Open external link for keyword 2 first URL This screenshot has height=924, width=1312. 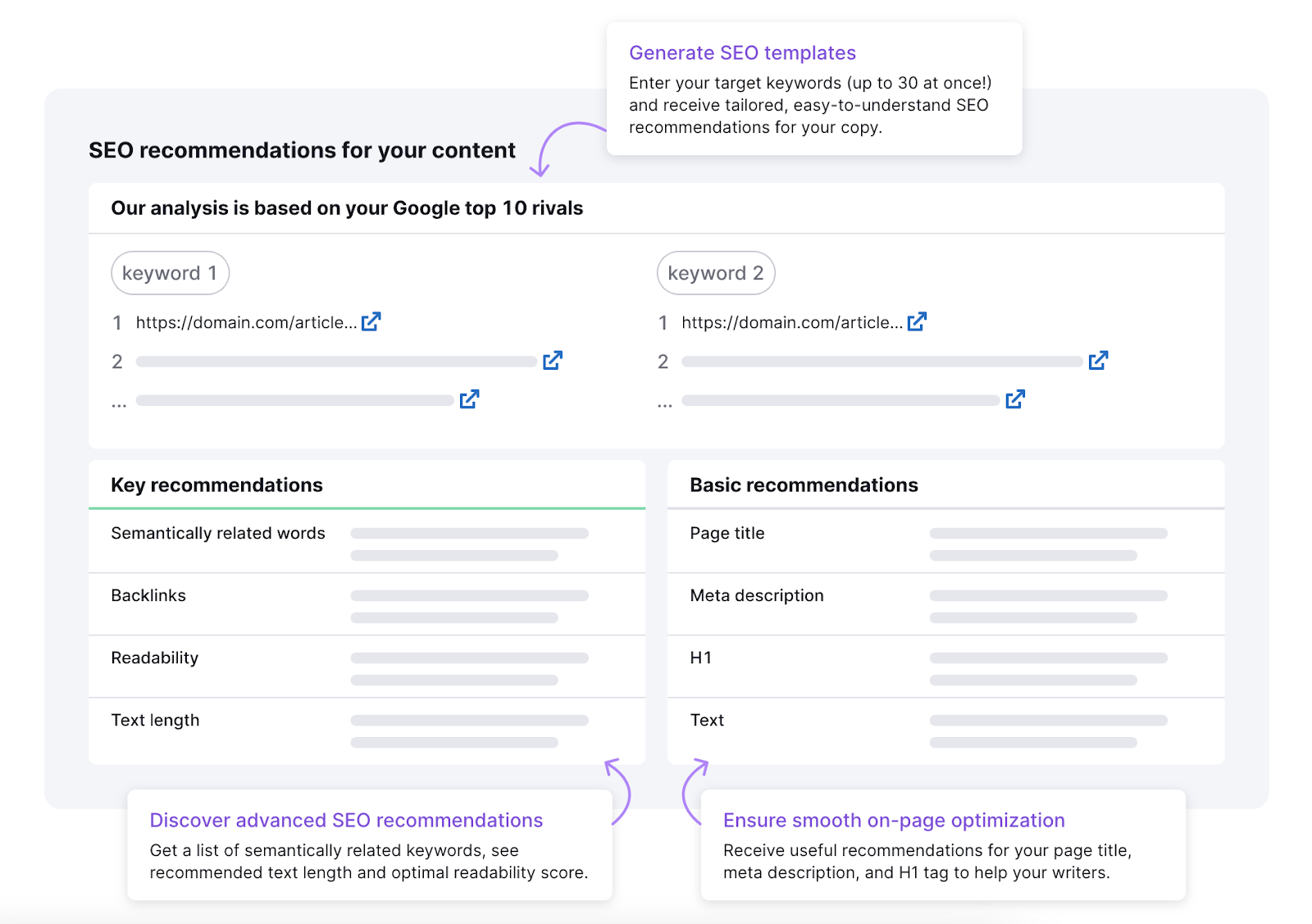917,321
